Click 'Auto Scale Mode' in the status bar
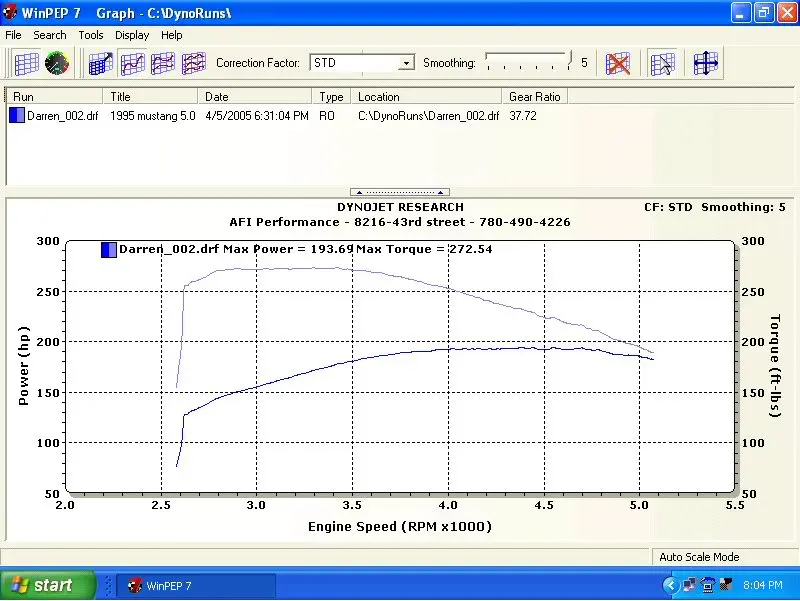The height and width of the screenshot is (601, 800). (x=699, y=557)
